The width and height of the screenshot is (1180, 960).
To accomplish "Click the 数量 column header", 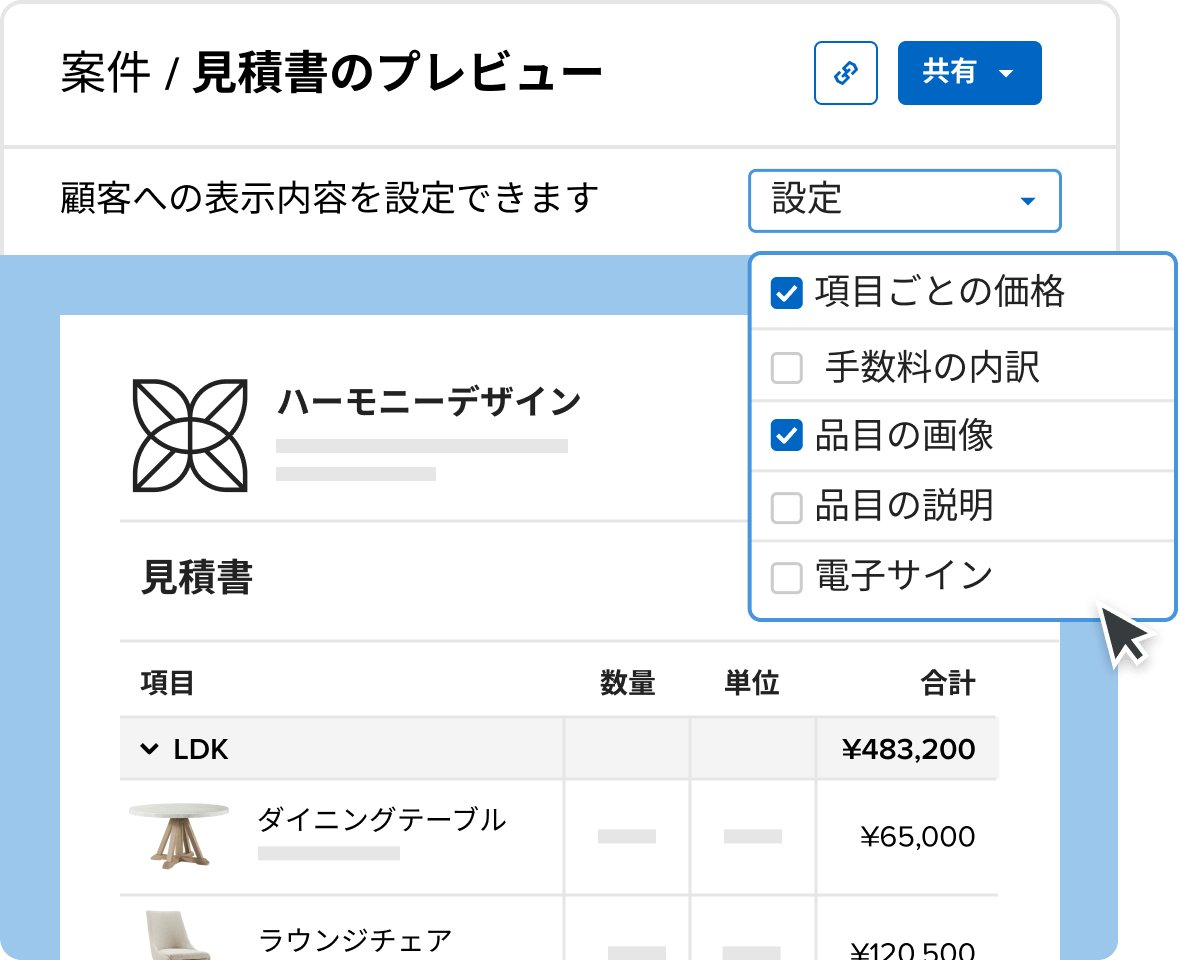I will pyautogui.click(x=627, y=683).
